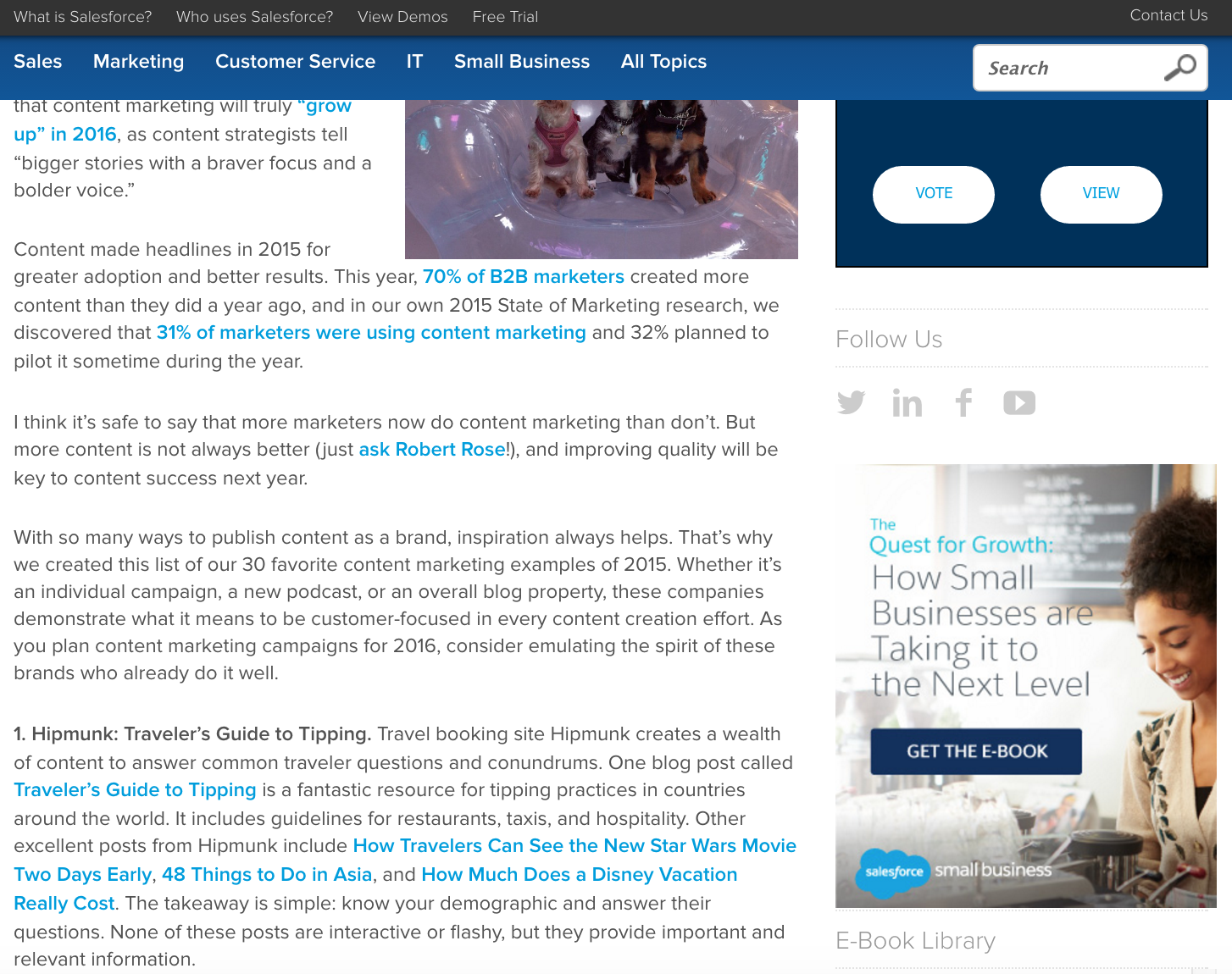This screenshot has width=1232, height=974.
Task: Open the 48 Things to Do in Asia post
Action: [x=267, y=875]
